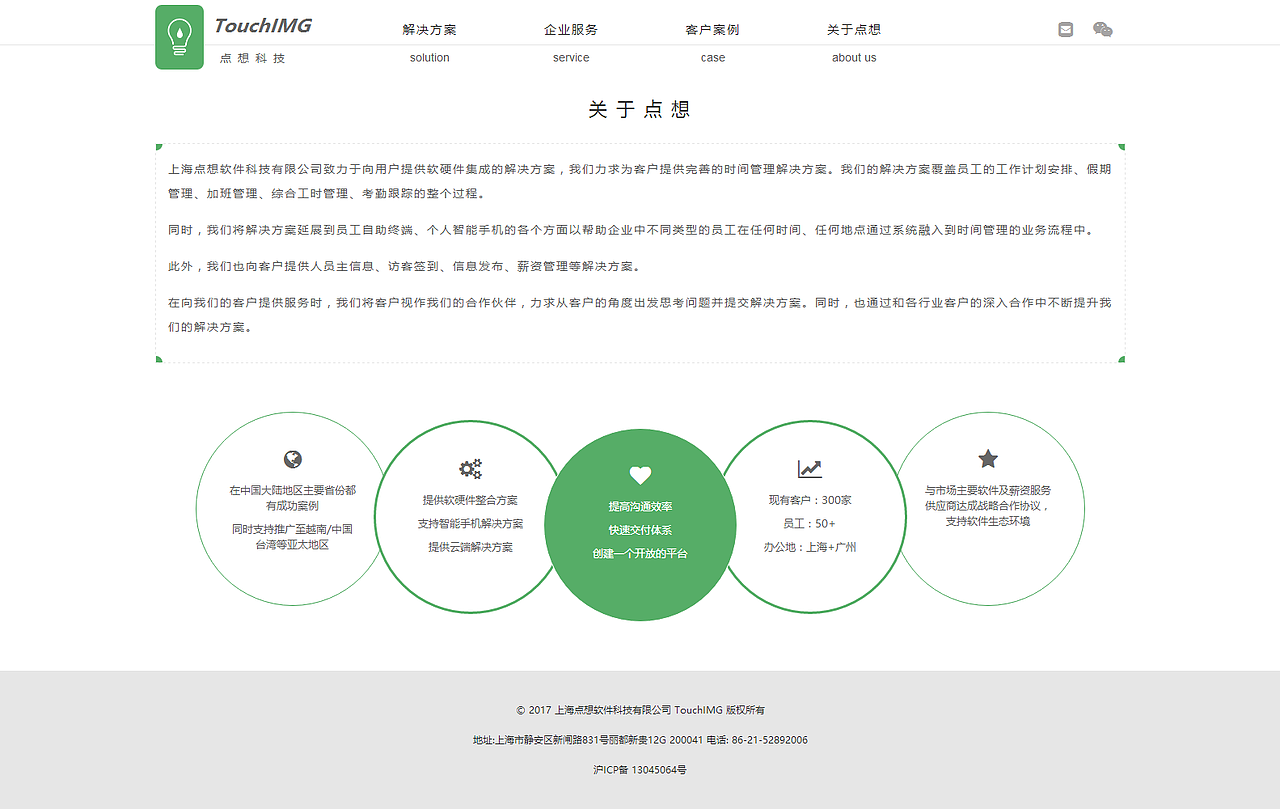Click the TouchIMG brand name in header
This screenshot has height=809, width=1280.
[261, 25]
